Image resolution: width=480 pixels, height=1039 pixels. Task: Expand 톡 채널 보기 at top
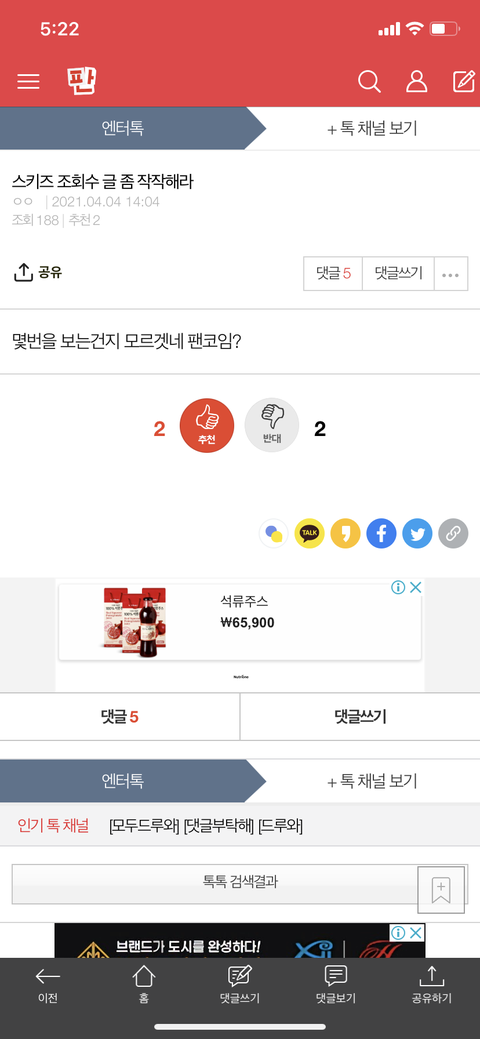[x=373, y=129]
